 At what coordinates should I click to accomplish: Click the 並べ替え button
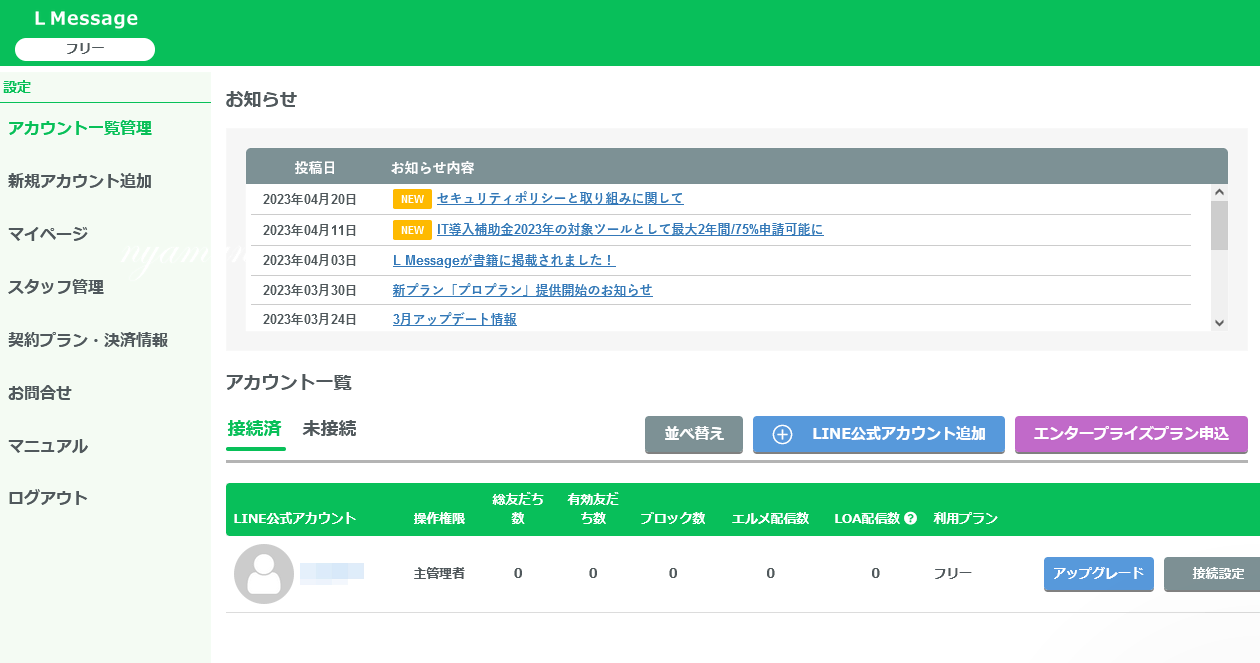(694, 434)
